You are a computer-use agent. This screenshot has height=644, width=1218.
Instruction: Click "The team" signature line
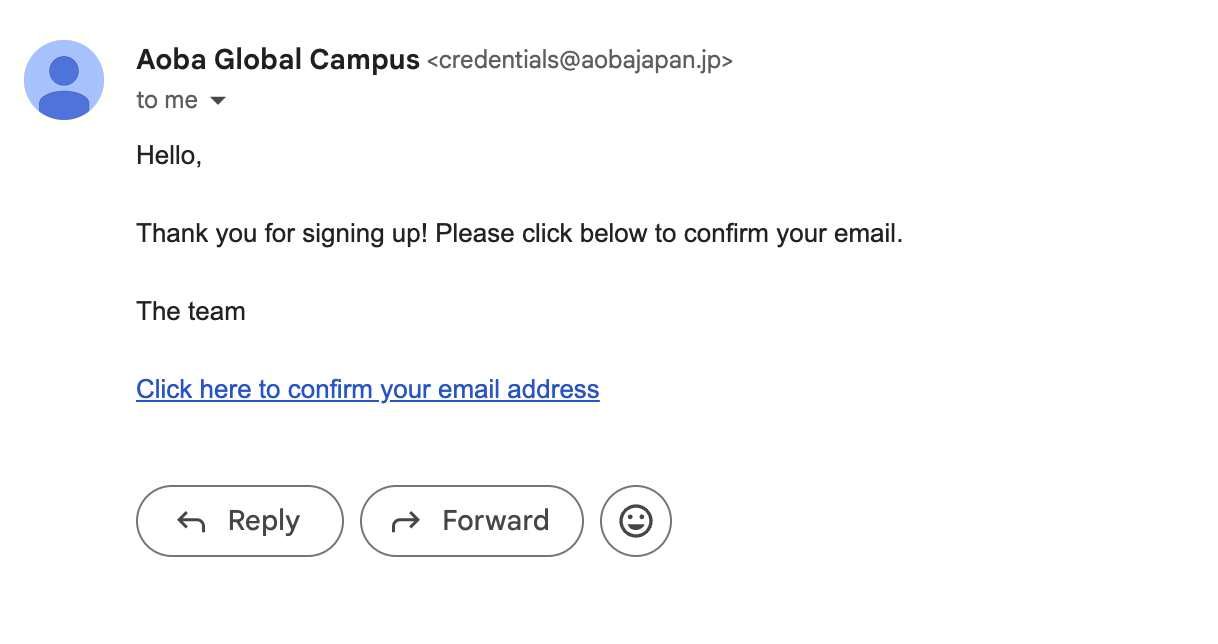[191, 311]
